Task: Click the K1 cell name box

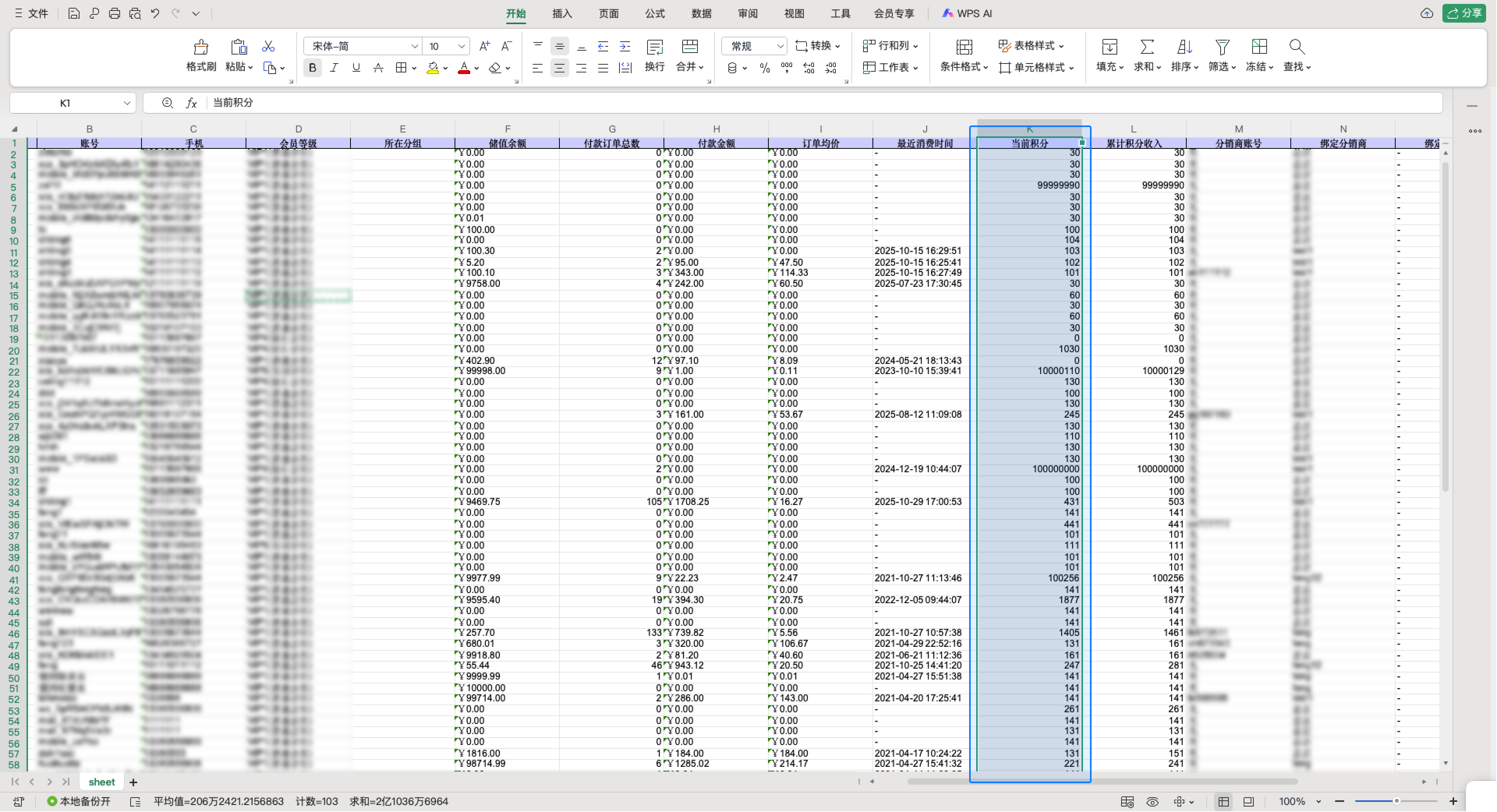Action: (x=65, y=103)
